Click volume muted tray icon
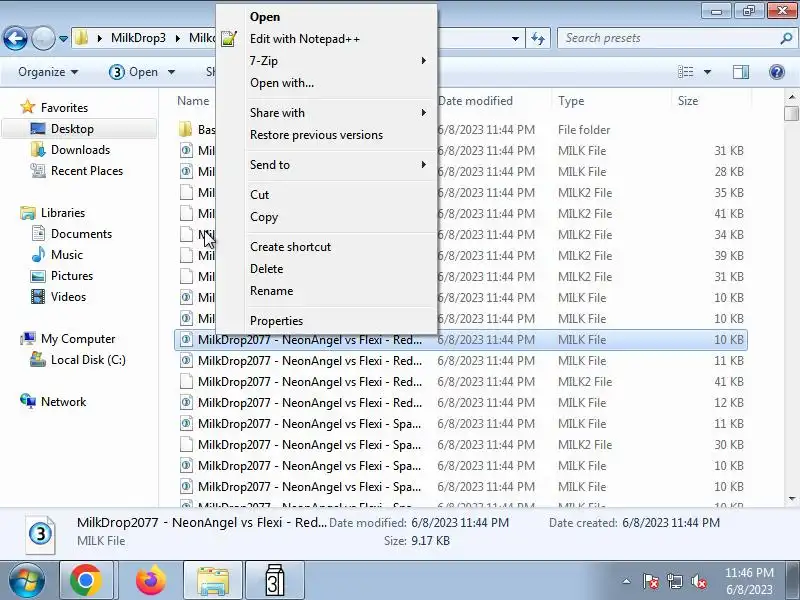 (x=698, y=581)
